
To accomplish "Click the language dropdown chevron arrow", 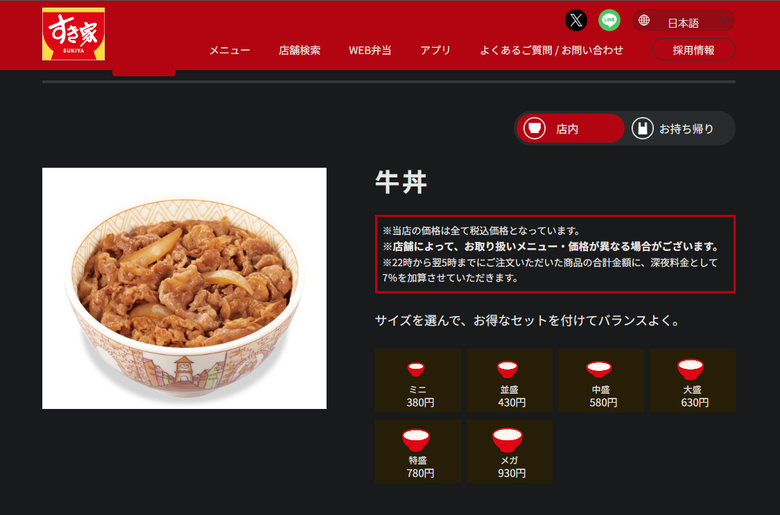I will (724, 20).
